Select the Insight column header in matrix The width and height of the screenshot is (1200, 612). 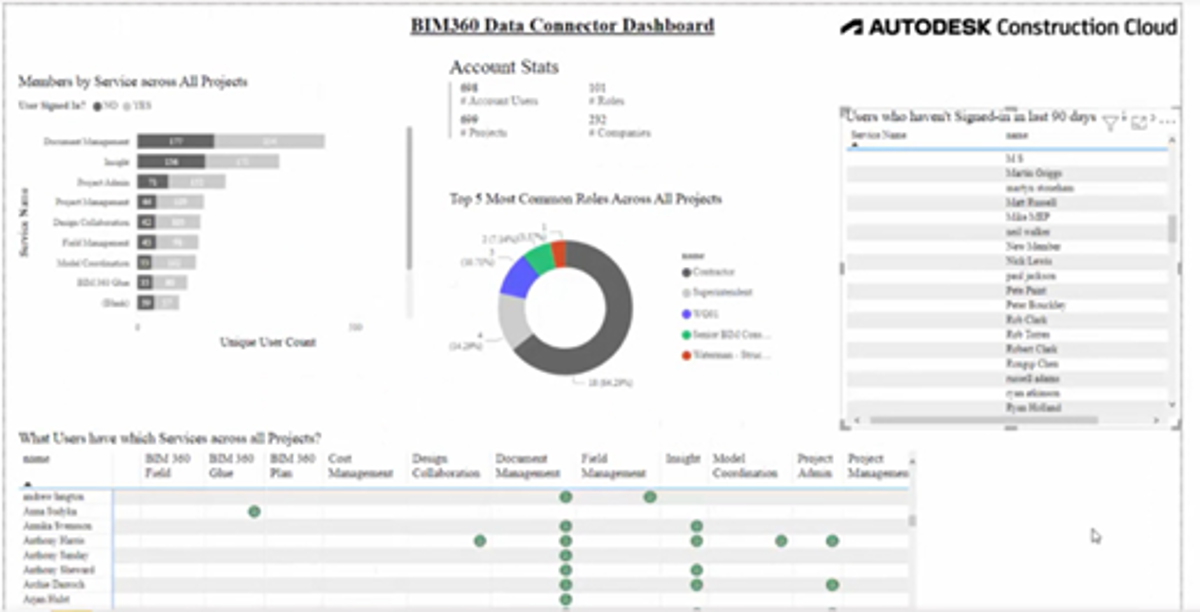pos(683,459)
